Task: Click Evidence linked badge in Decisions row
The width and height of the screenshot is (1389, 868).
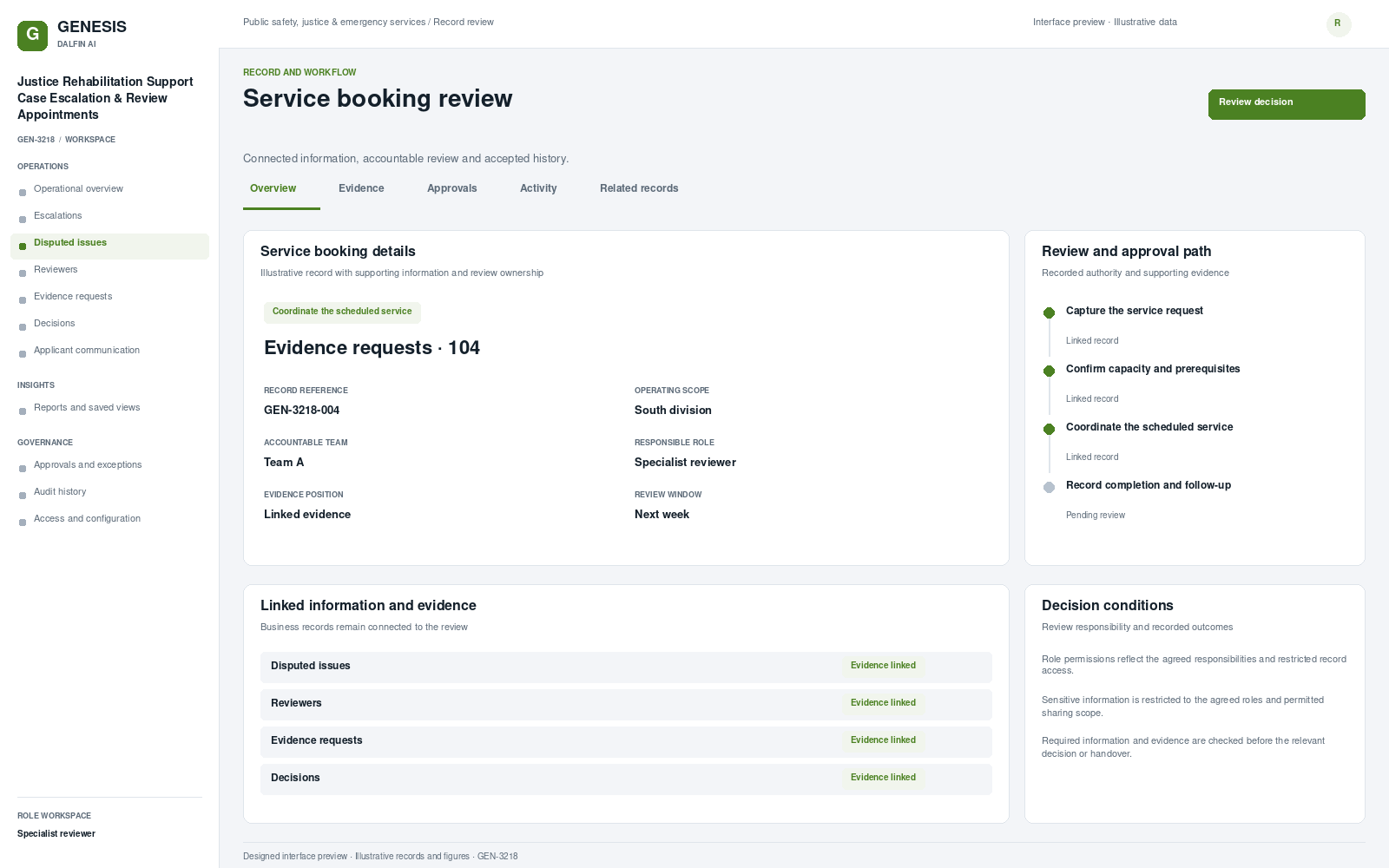Action: coord(883,778)
